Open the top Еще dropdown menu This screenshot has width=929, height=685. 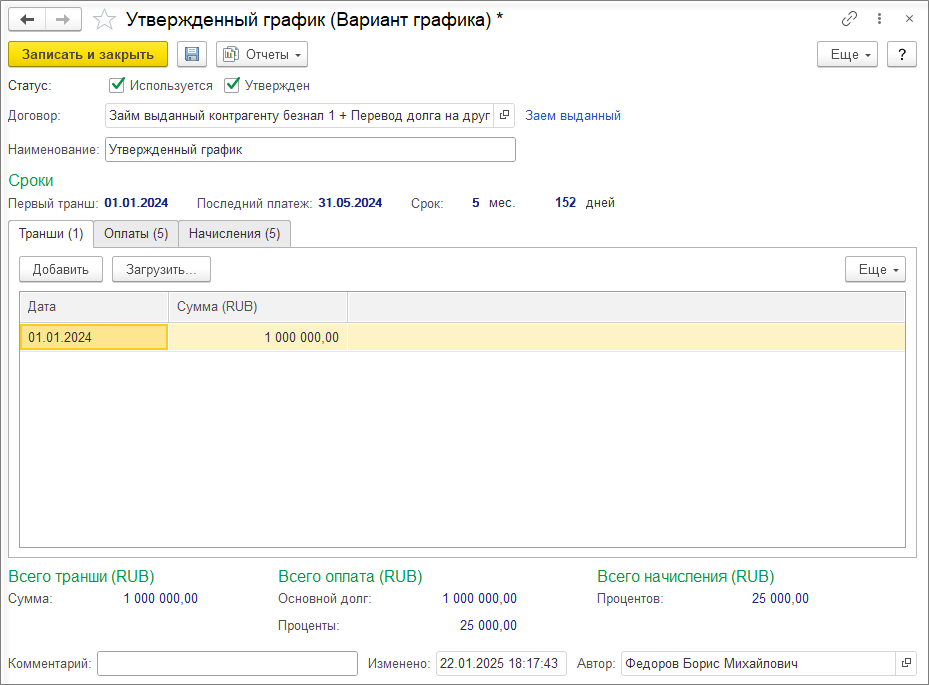tap(847, 55)
